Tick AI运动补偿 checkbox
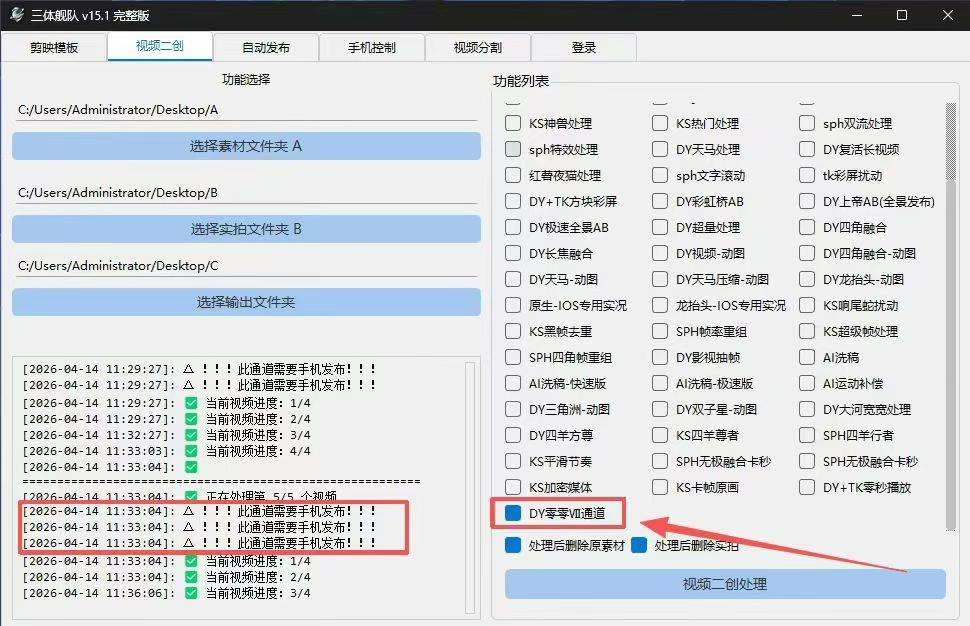 (x=807, y=383)
